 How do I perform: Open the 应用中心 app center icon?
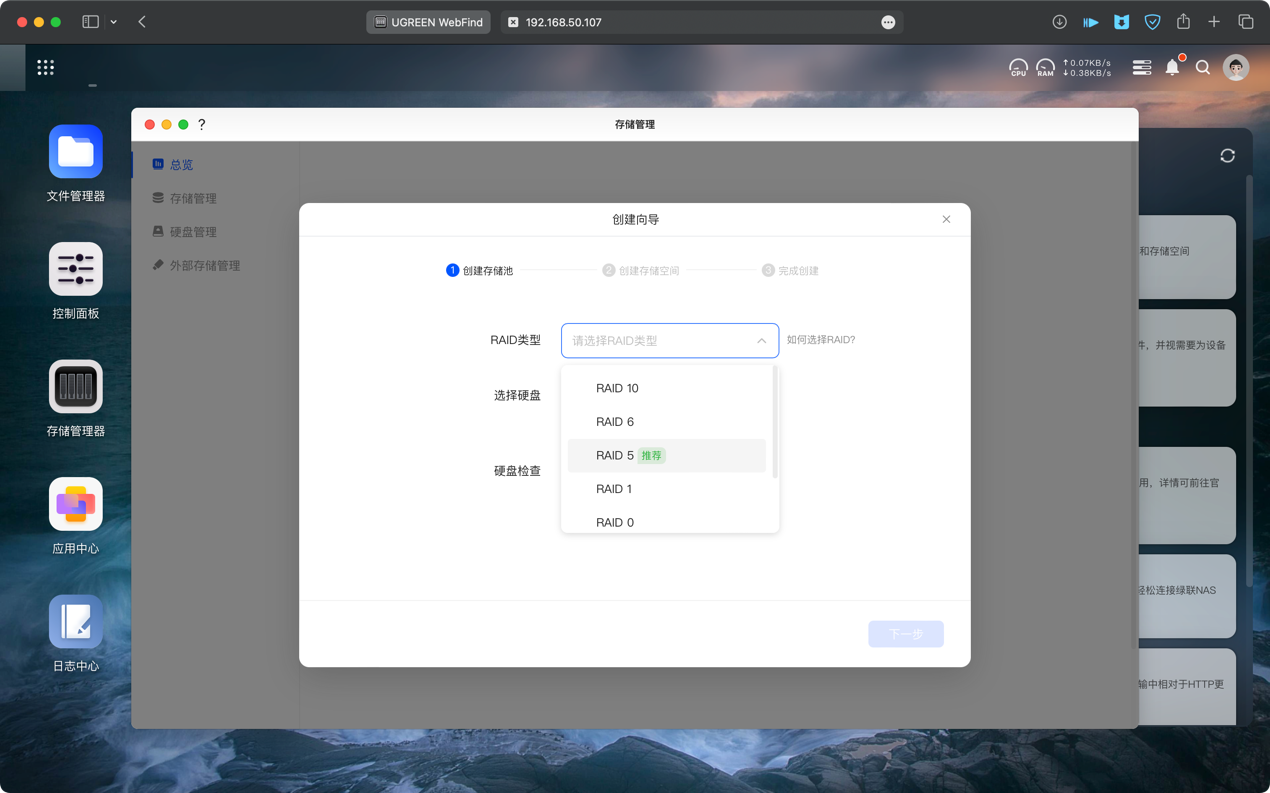[76, 505]
